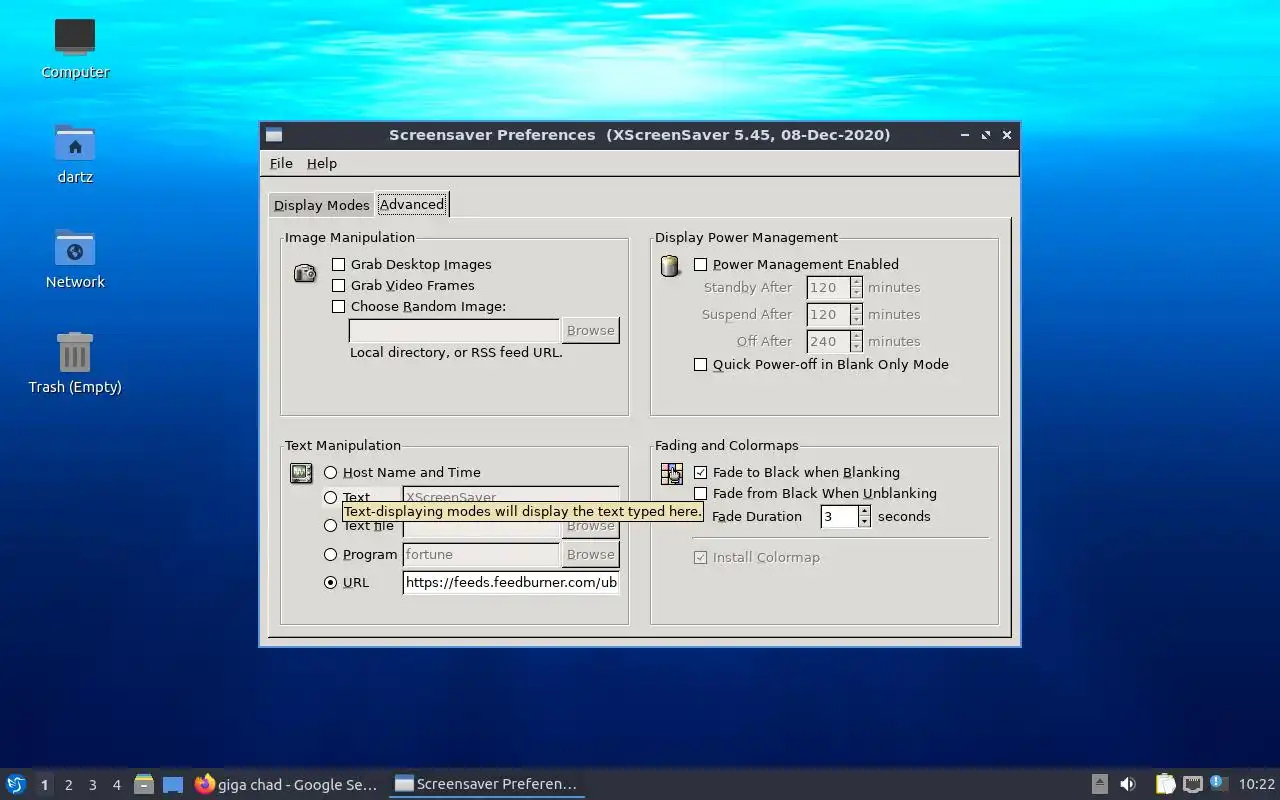Enable Power Management Enabled checkbox
The width and height of the screenshot is (1280, 800).
click(700, 265)
